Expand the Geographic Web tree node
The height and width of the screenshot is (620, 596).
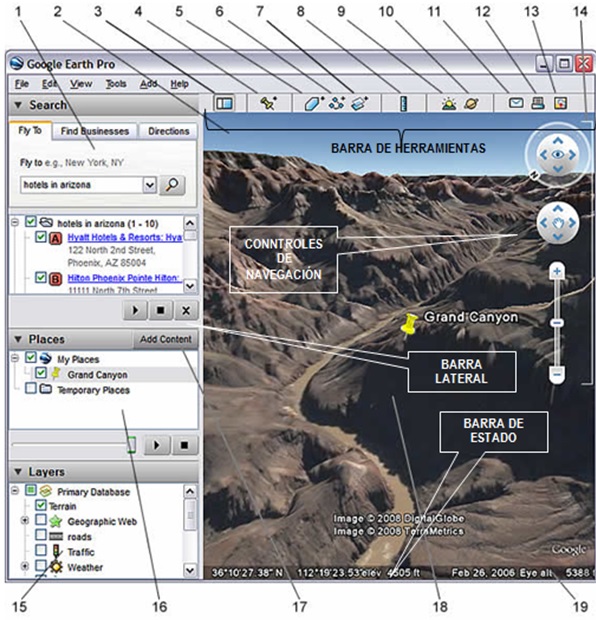pos(25,520)
